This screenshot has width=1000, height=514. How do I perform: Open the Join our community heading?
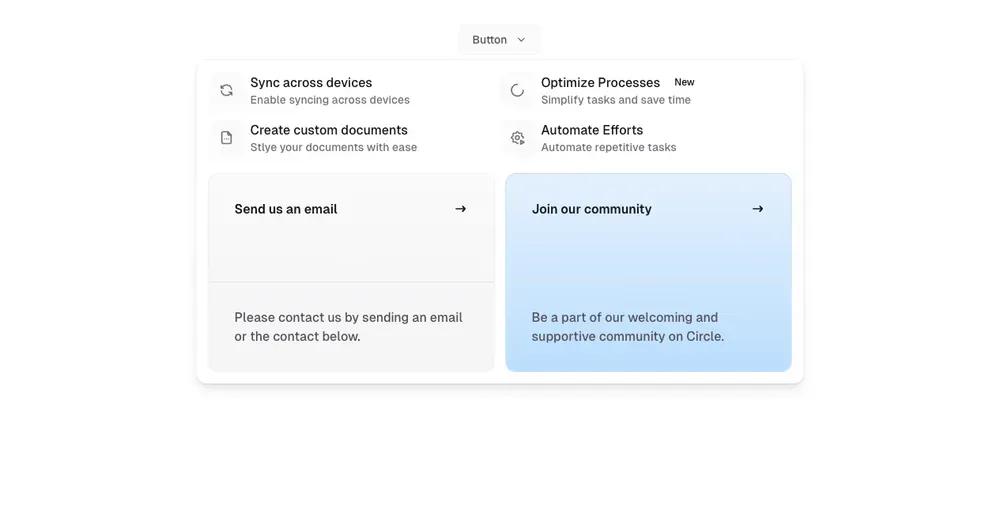(591, 209)
